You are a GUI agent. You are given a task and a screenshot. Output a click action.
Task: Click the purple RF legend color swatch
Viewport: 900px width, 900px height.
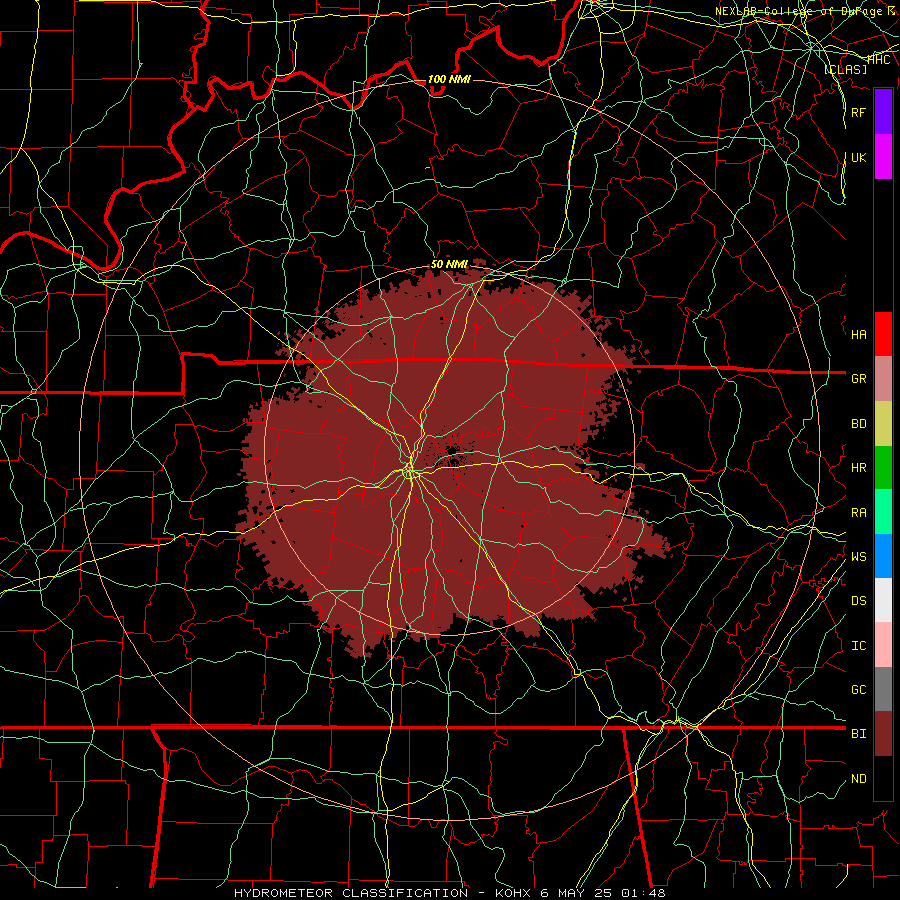tap(883, 111)
